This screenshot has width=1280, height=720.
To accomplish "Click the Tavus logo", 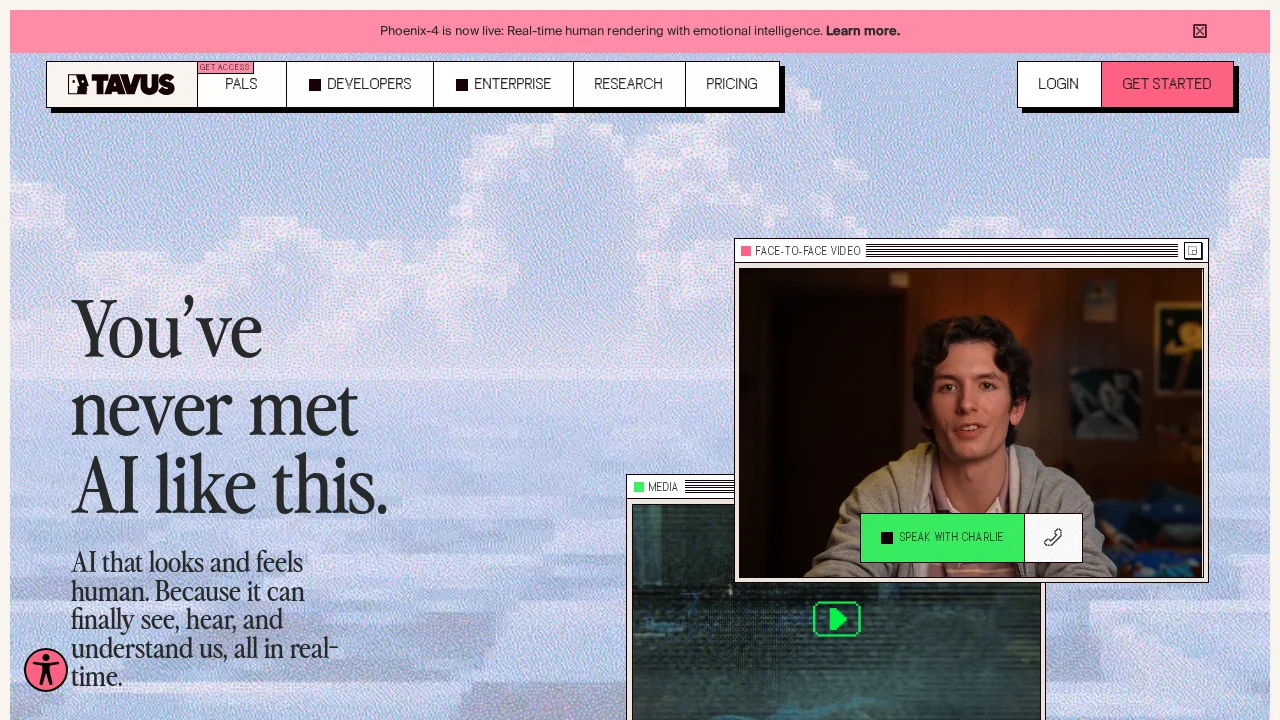I will point(121,84).
